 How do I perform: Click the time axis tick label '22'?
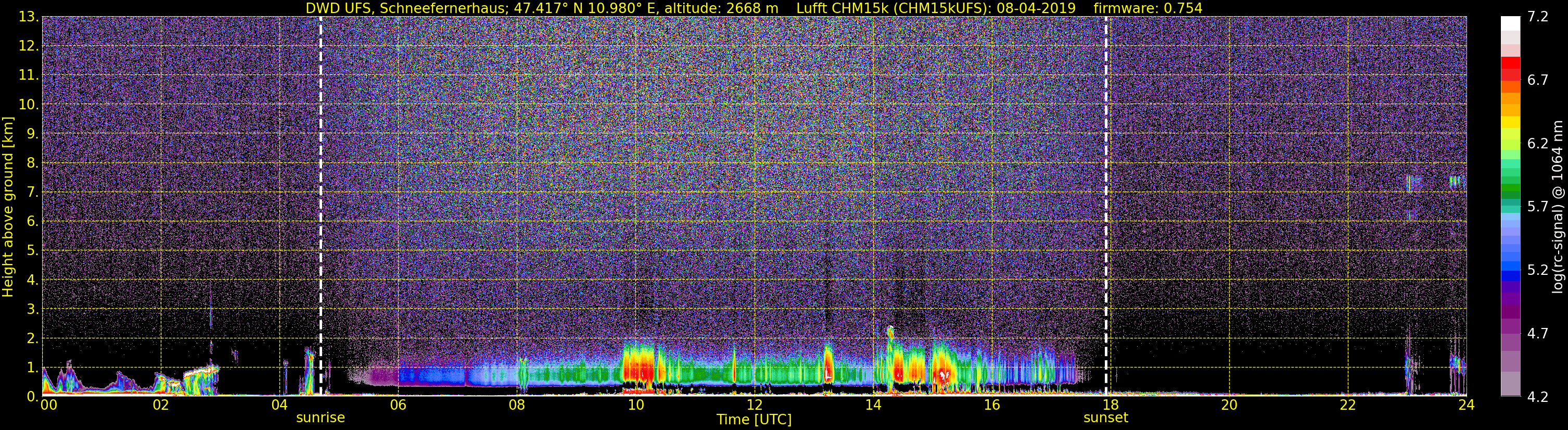1348,406
